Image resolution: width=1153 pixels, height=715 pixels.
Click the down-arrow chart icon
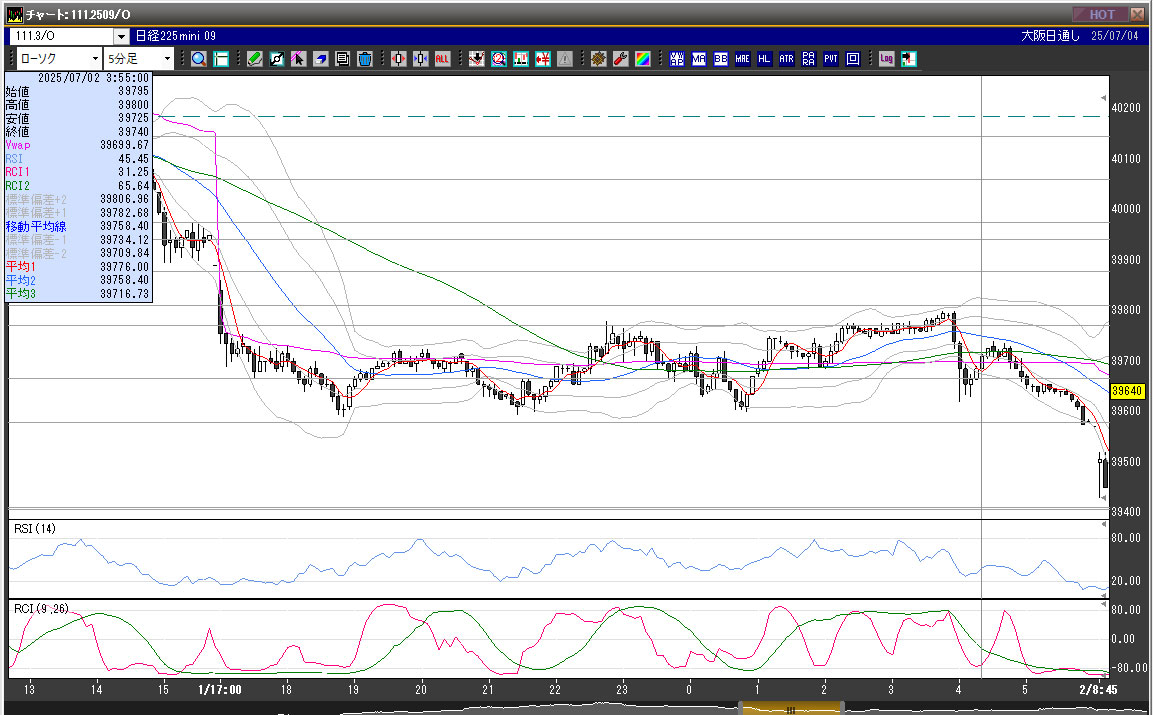[x=476, y=59]
